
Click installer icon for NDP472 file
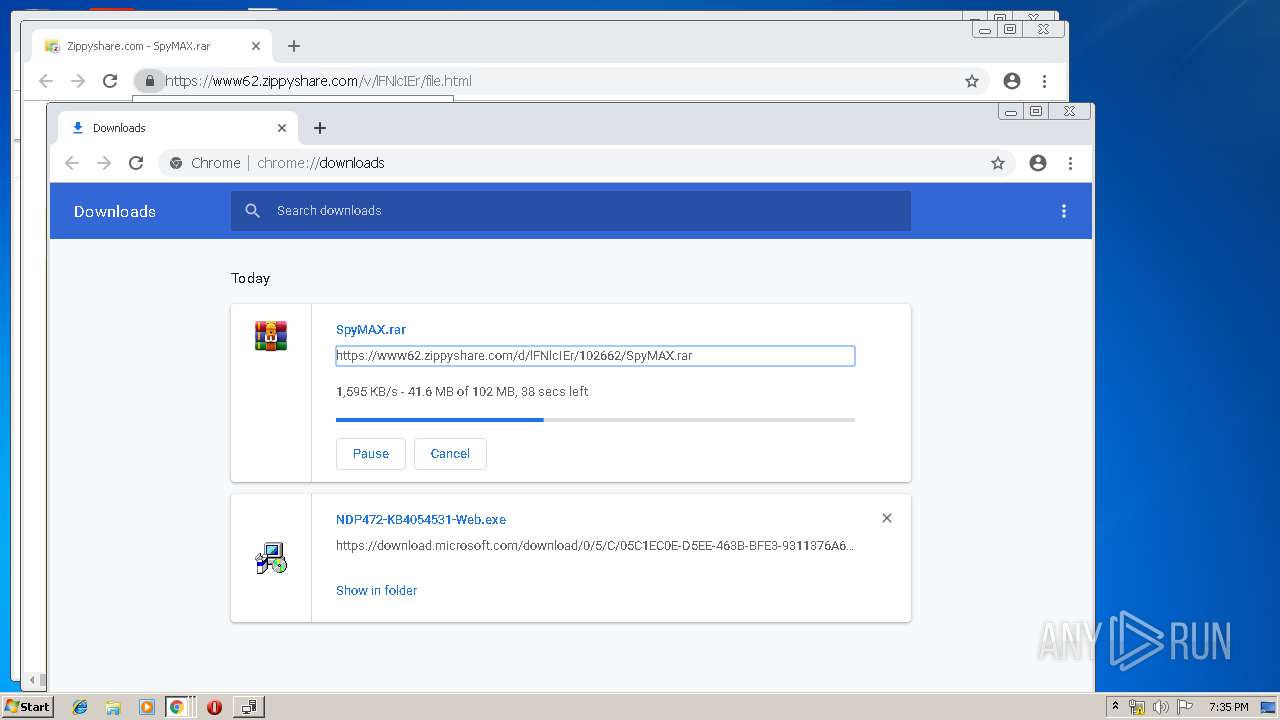(271, 558)
